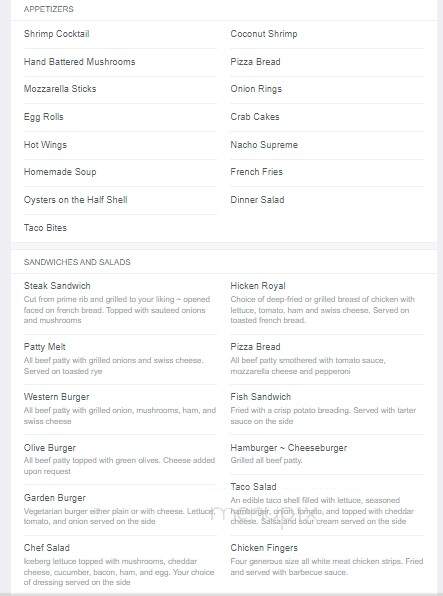The width and height of the screenshot is (443, 596).
Task: Choose the Chicken Fingers item
Action: (x=264, y=548)
